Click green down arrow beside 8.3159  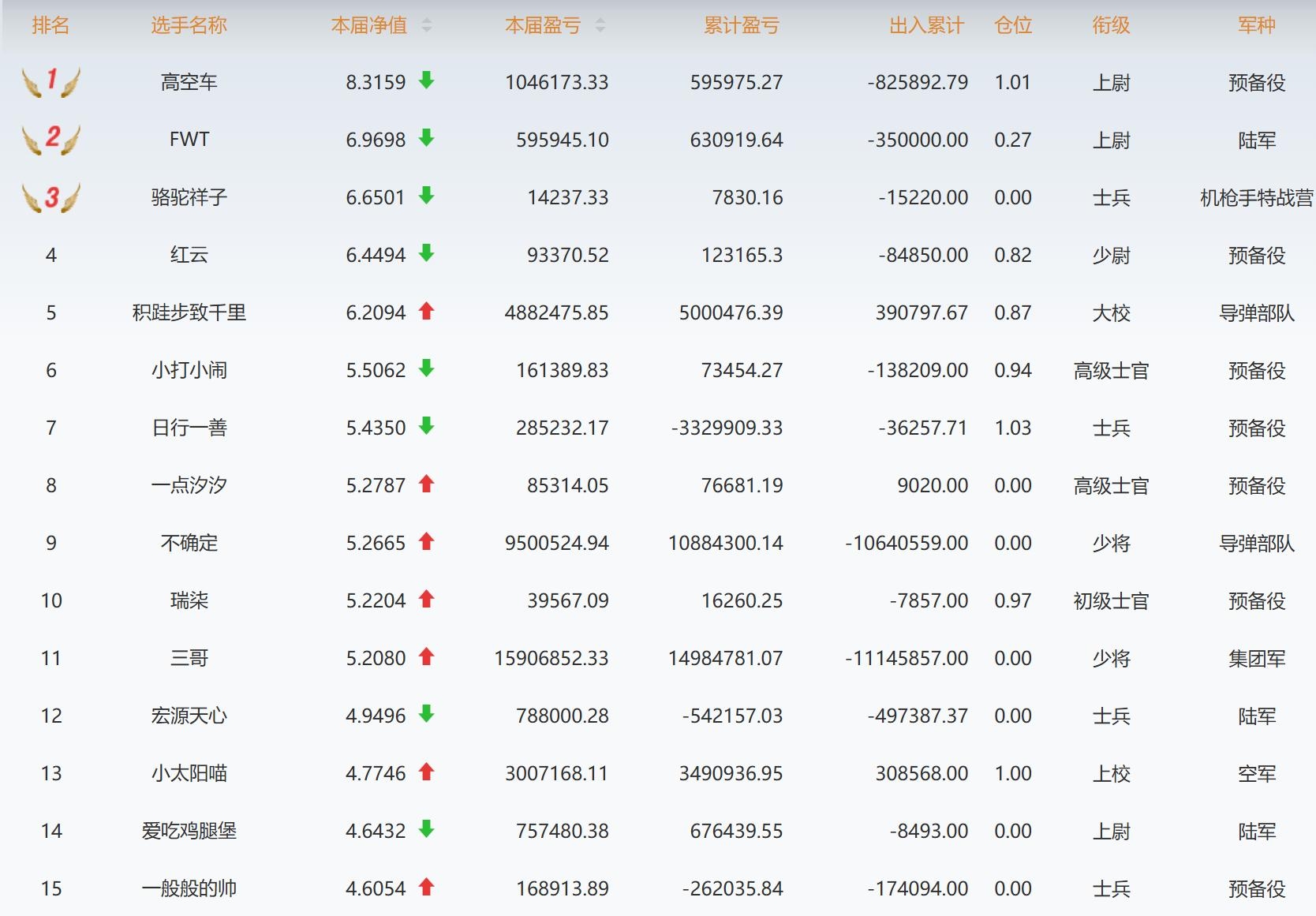click(427, 80)
